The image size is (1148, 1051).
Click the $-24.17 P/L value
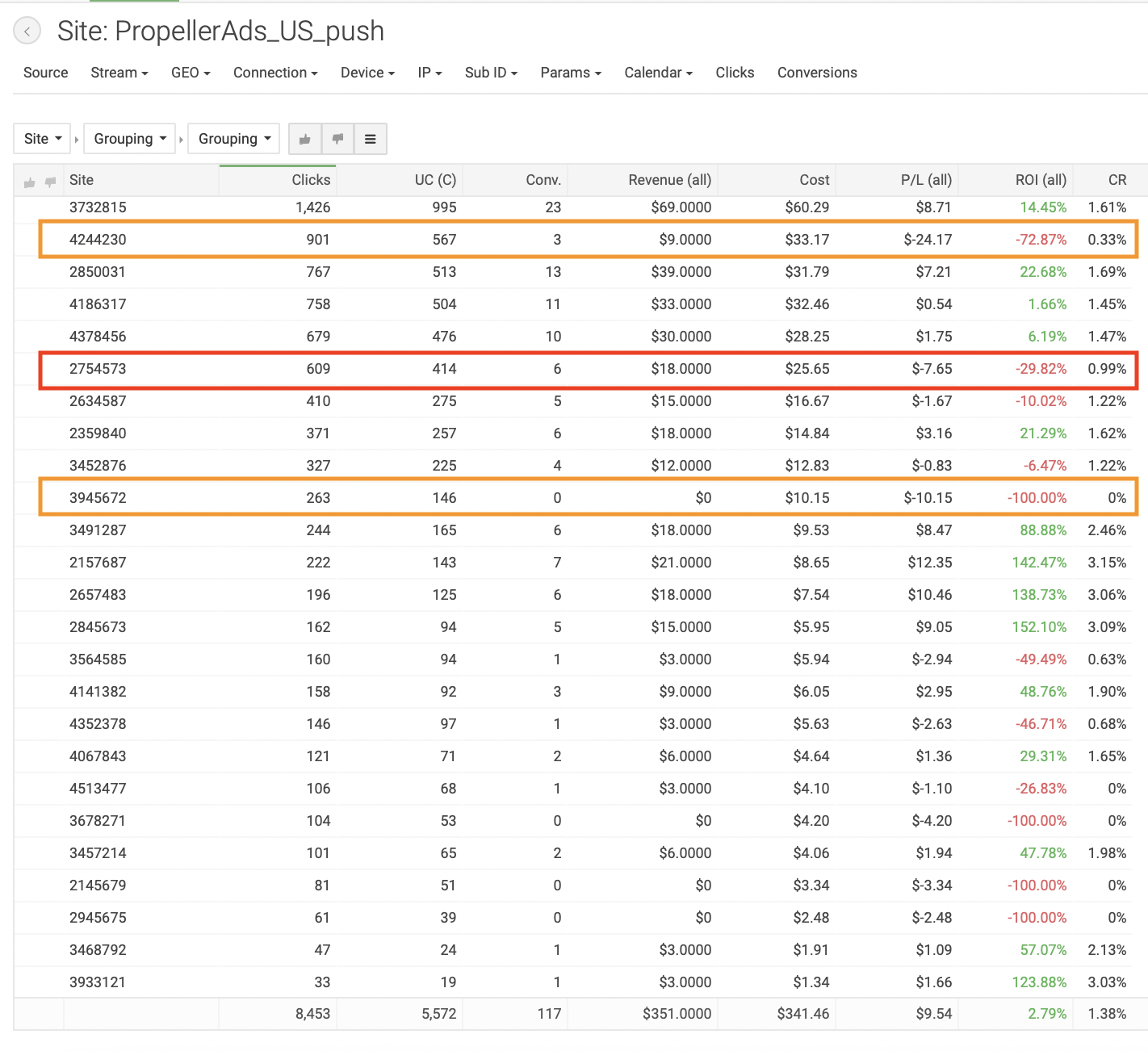tap(928, 240)
